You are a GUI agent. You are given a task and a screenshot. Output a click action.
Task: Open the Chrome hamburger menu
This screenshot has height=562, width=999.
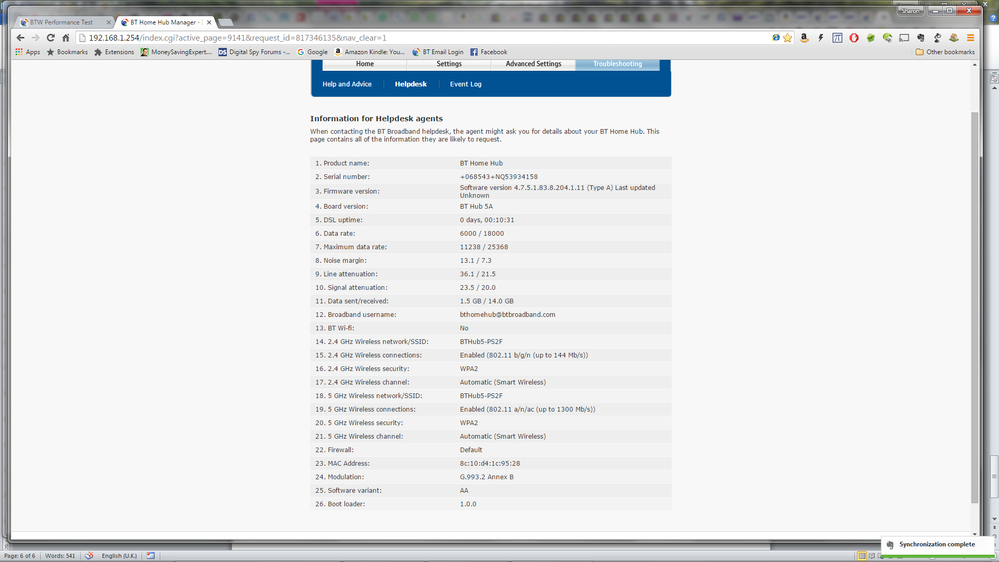pyautogui.click(x=970, y=38)
